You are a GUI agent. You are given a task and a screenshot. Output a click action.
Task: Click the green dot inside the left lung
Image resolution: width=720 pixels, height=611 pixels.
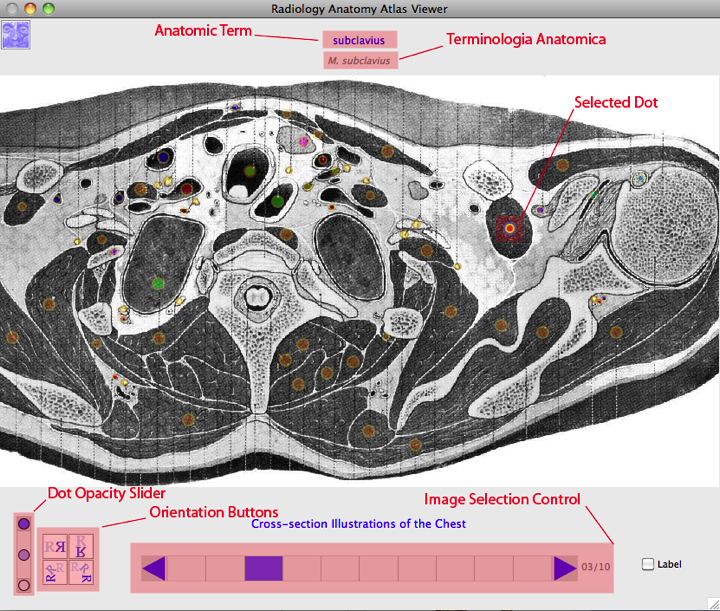157,284
